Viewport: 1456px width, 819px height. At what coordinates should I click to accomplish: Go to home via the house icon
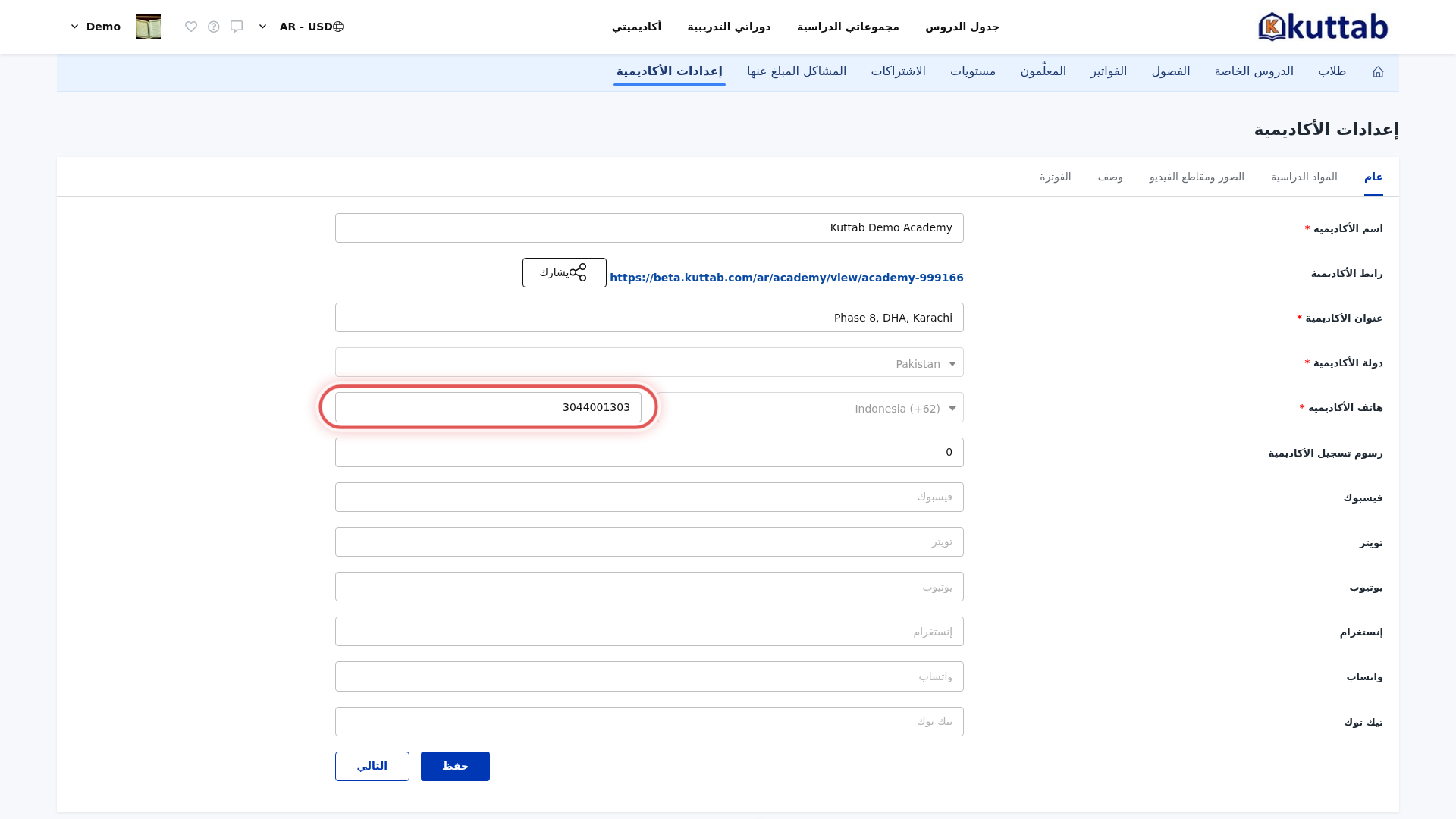(1378, 71)
